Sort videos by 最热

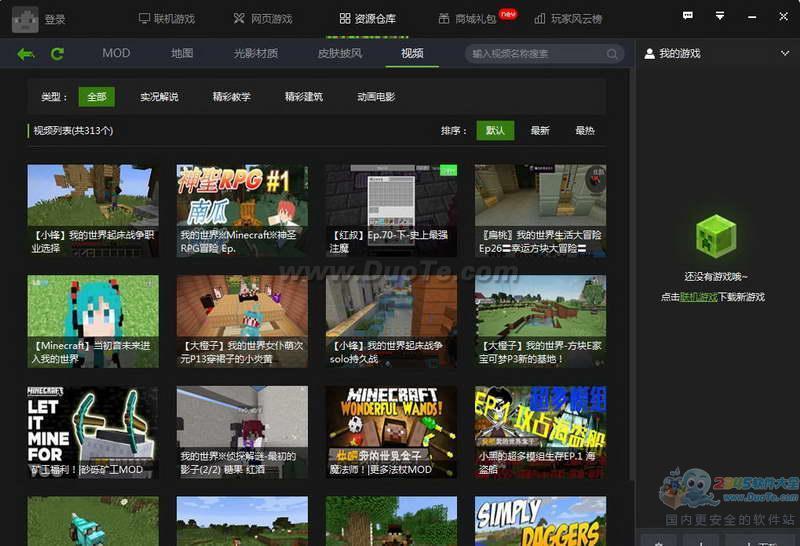pyautogui.click(x=585, y=131)
